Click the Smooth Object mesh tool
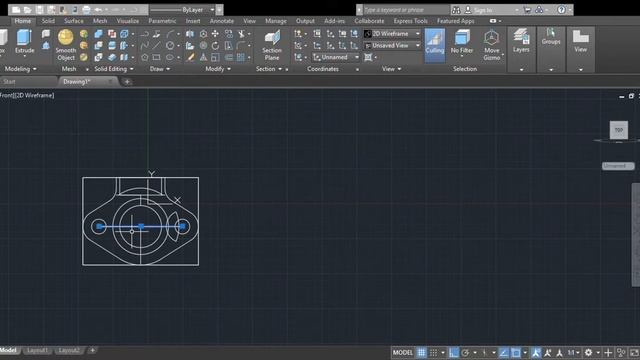 (x=66, y=45)
